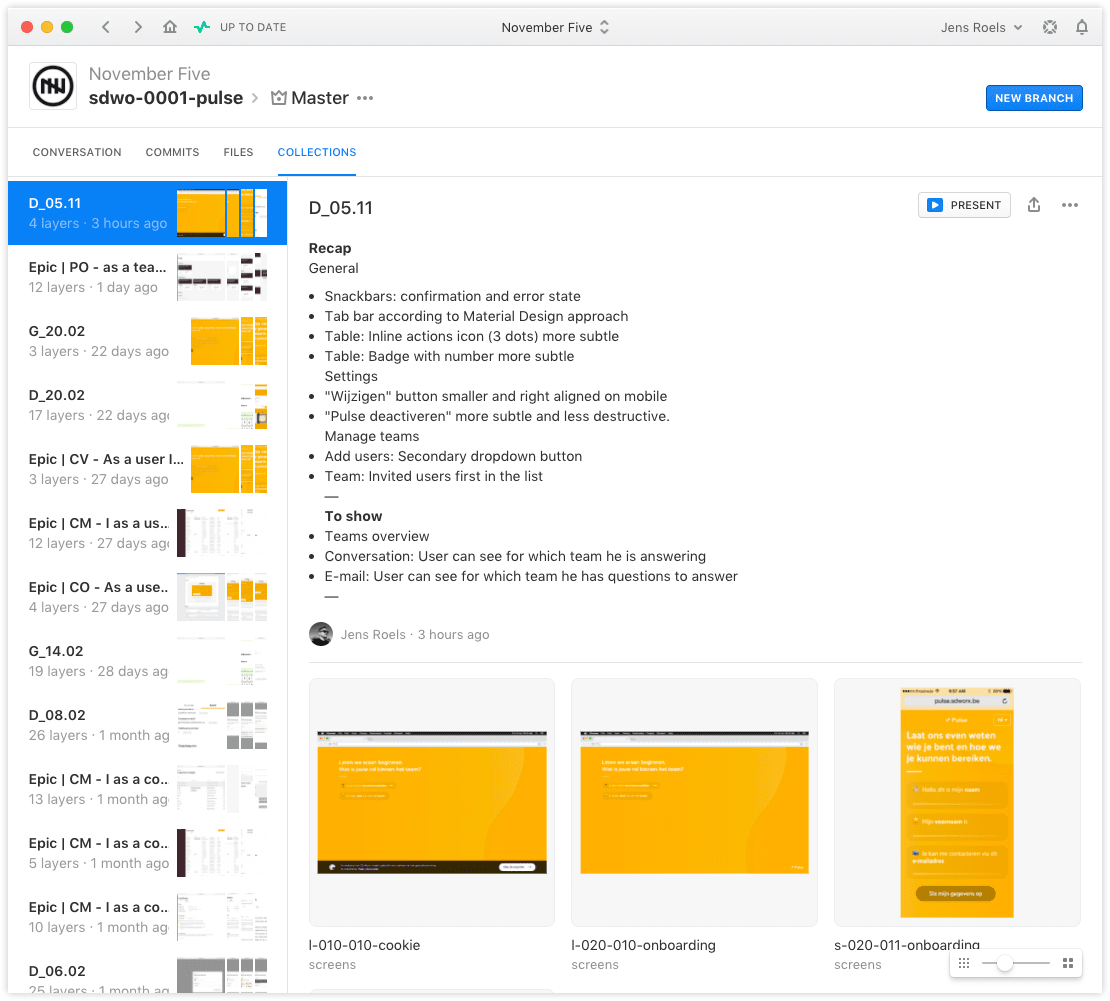
Task: Open the Files tab
Action: point(238,152)
